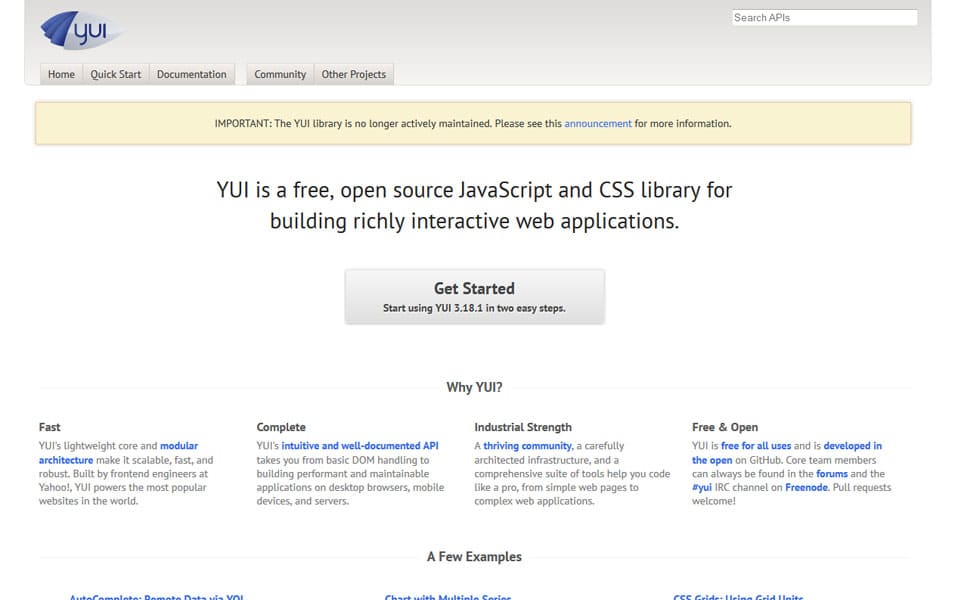Open the Other Projects tab

point(353,74)
